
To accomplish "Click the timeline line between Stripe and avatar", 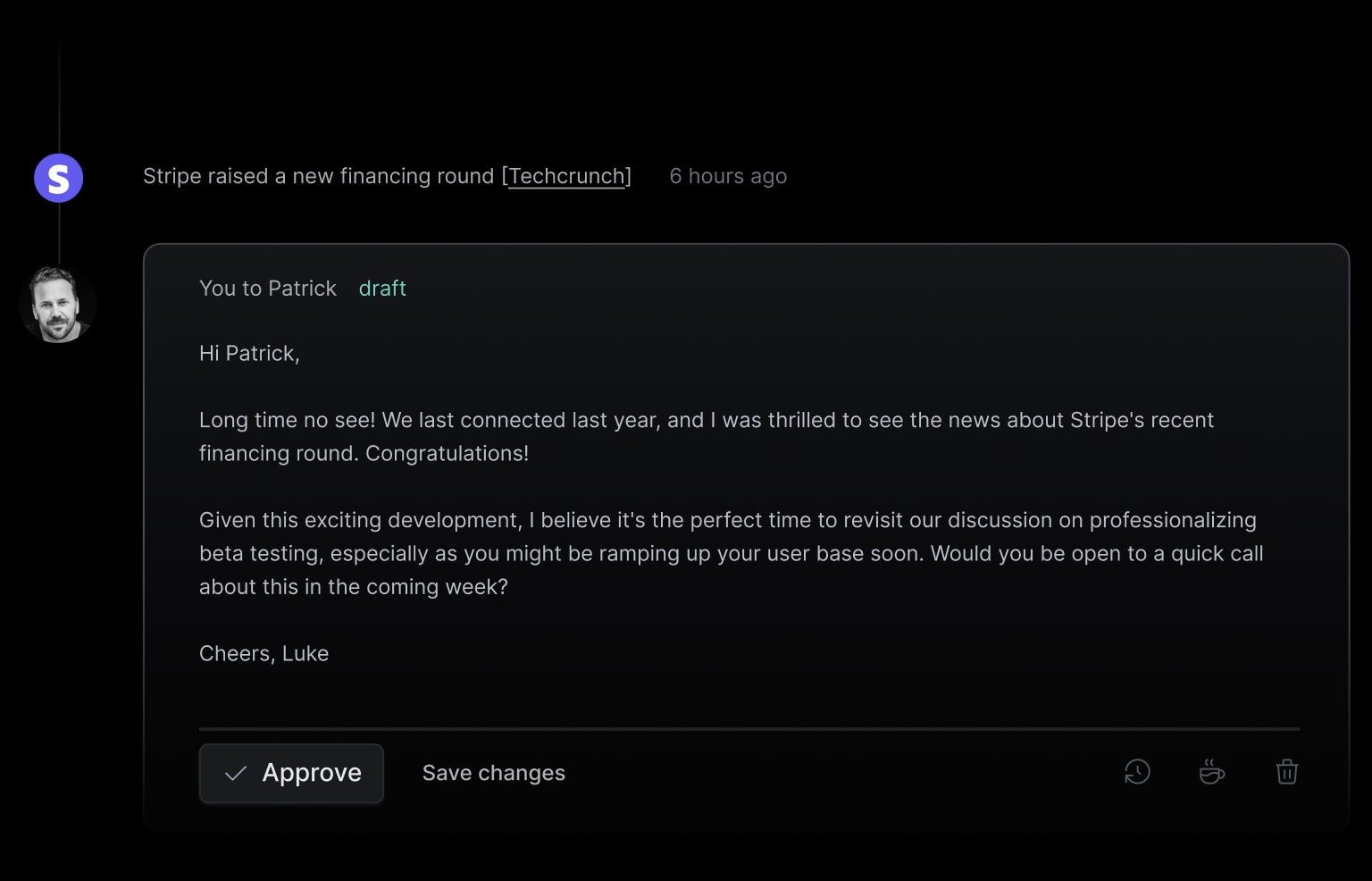I will click(x=59, y=233).
